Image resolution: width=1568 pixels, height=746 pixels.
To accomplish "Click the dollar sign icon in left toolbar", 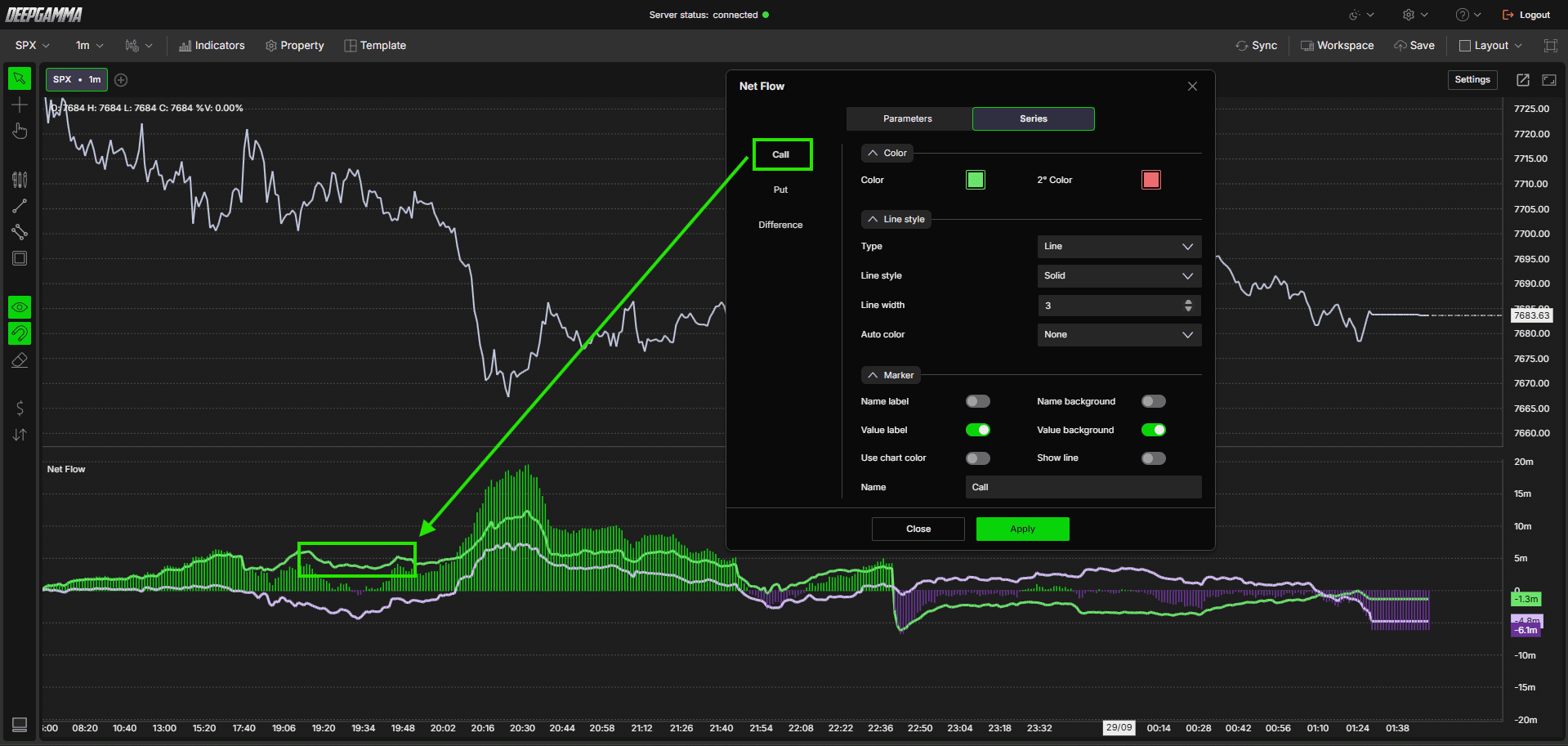I will (x=20, y=408).
